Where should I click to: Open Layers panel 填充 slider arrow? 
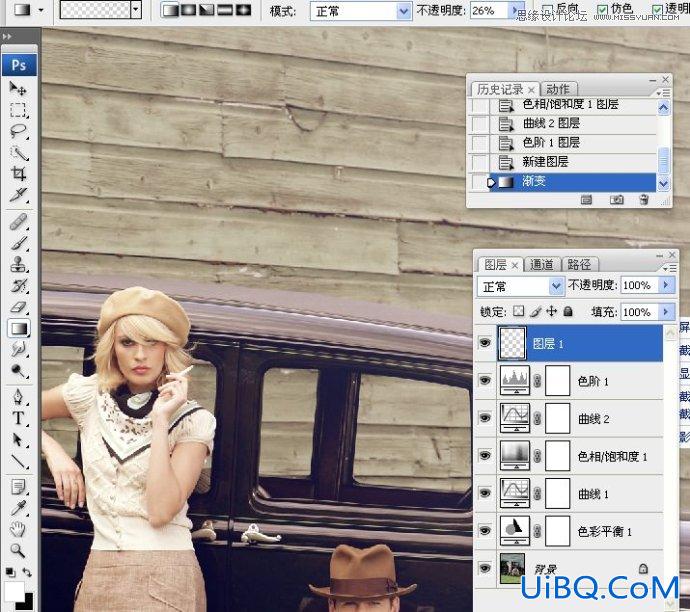point(666,312)
